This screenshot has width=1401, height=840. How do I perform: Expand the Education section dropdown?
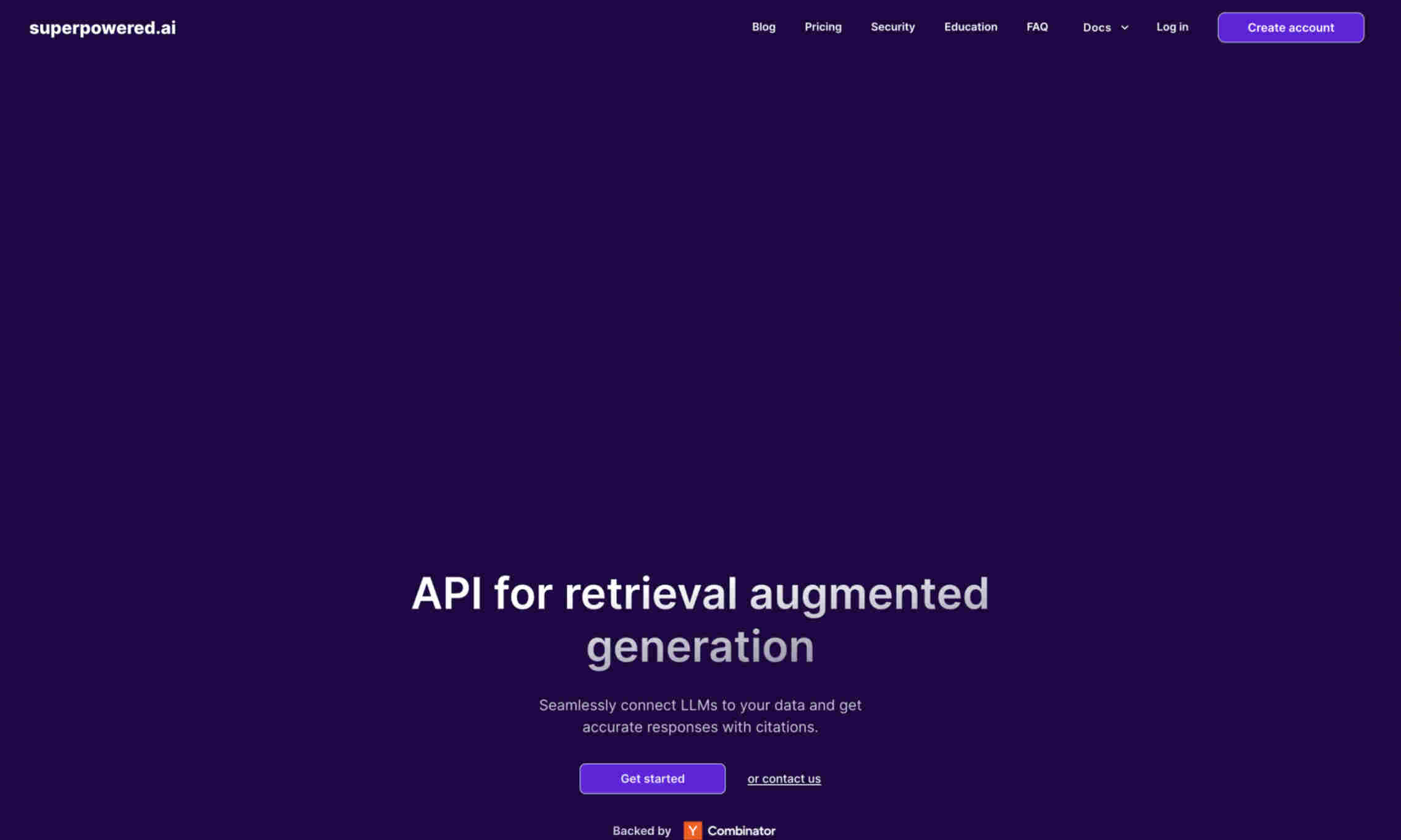coord(970,27)
